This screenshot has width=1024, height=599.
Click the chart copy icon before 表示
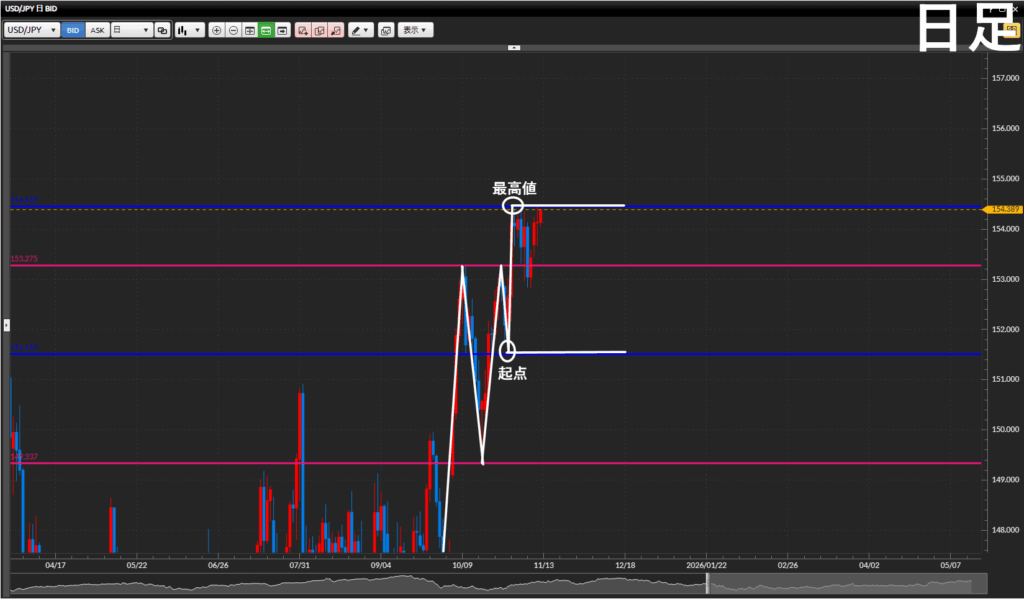click(385, 31)
